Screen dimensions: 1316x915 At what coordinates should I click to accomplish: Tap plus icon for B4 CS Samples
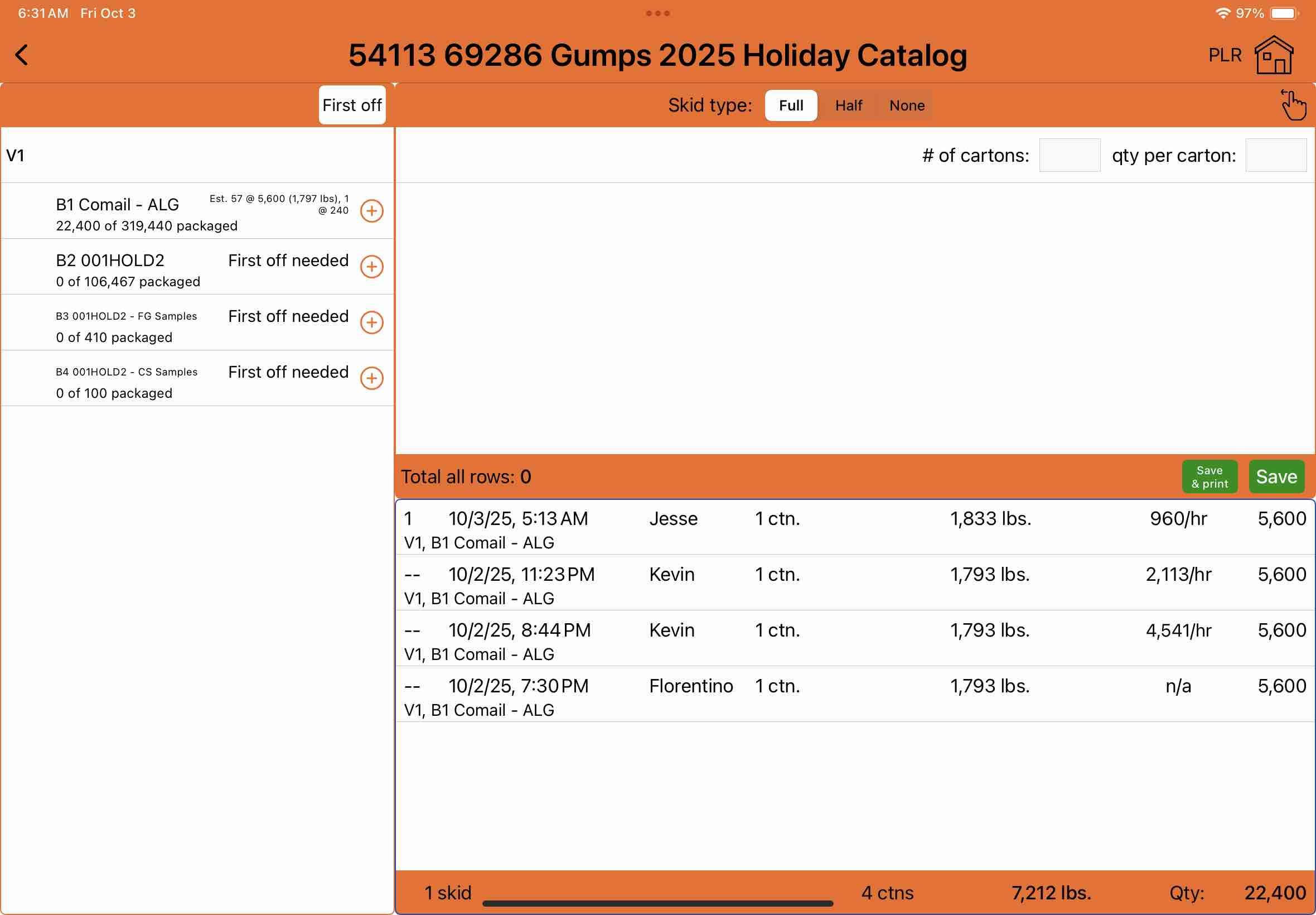click(x=371, y=378)
